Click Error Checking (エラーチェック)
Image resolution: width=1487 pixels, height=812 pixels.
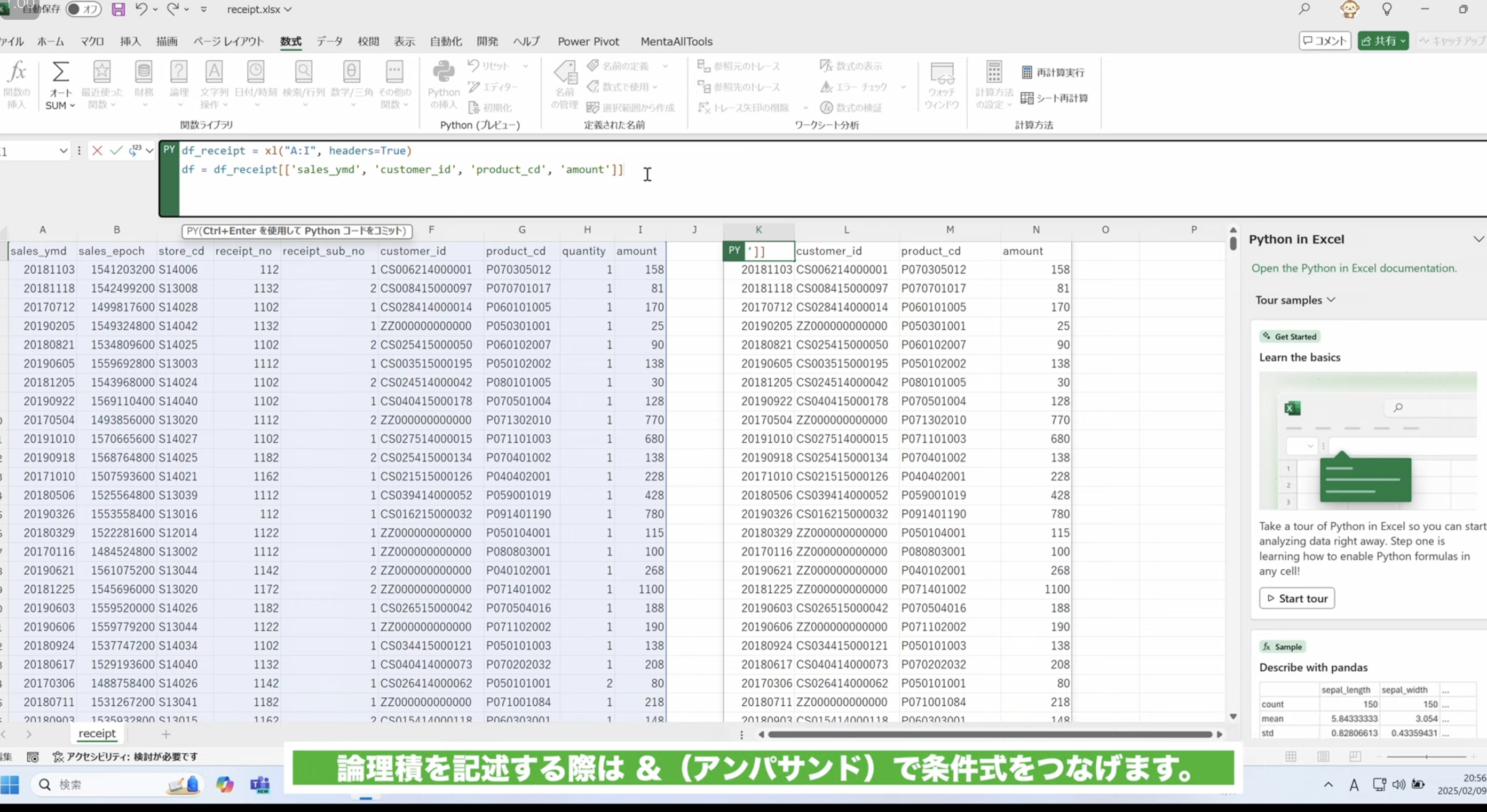[x=855, y=86]
